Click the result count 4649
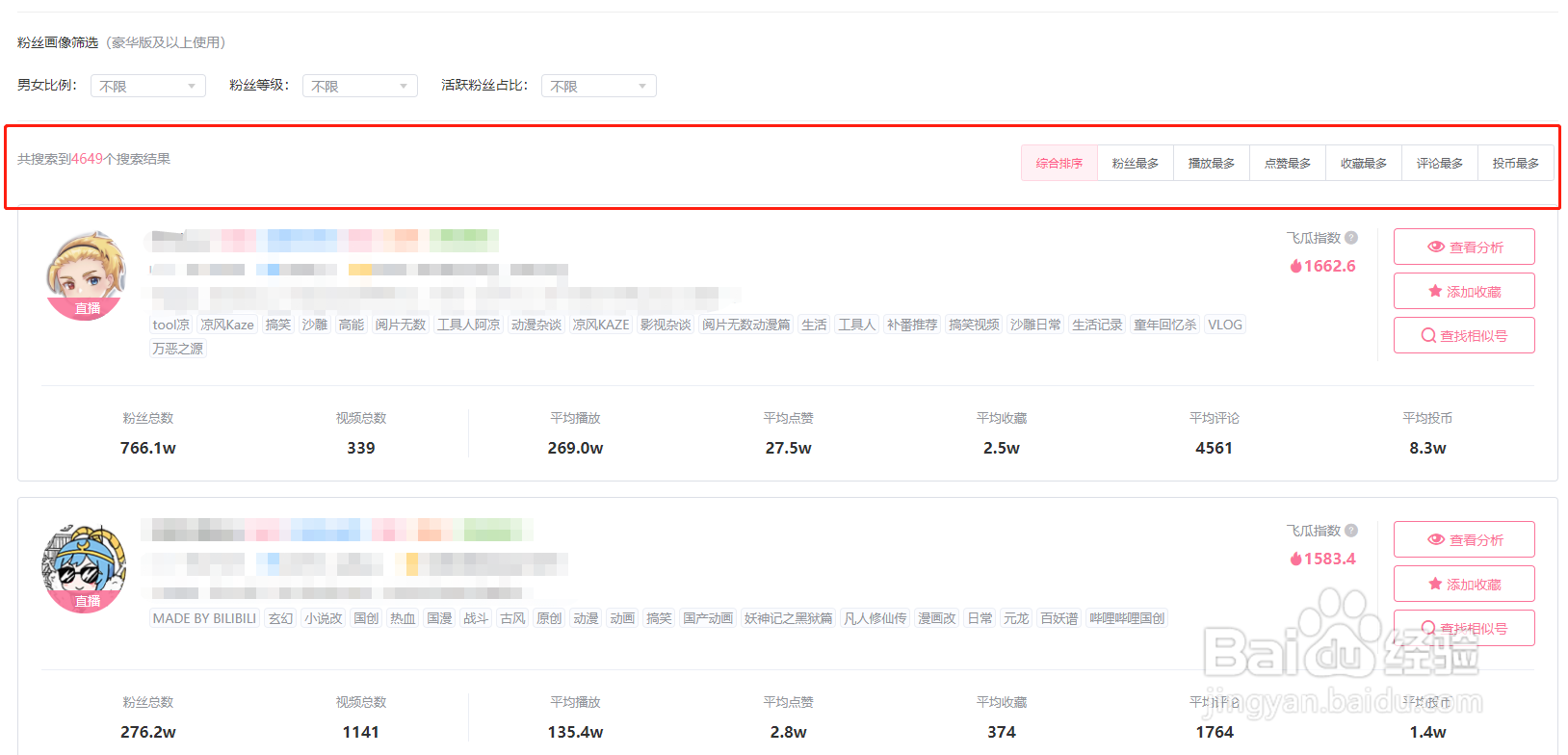The width and height of the screenshot is (1568, 755). click(x=87, y=159)
